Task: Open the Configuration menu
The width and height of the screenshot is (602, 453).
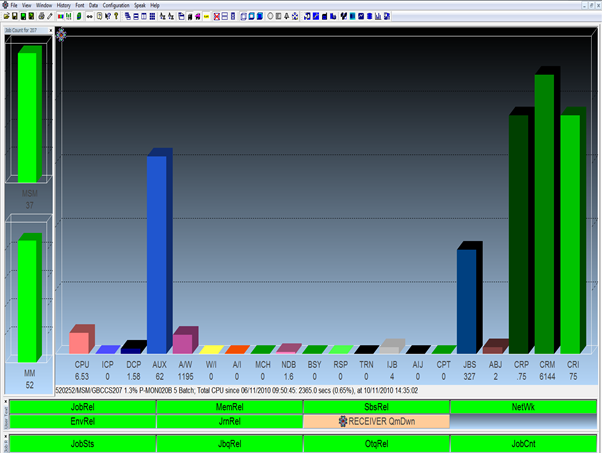Action: click(130, 5)
